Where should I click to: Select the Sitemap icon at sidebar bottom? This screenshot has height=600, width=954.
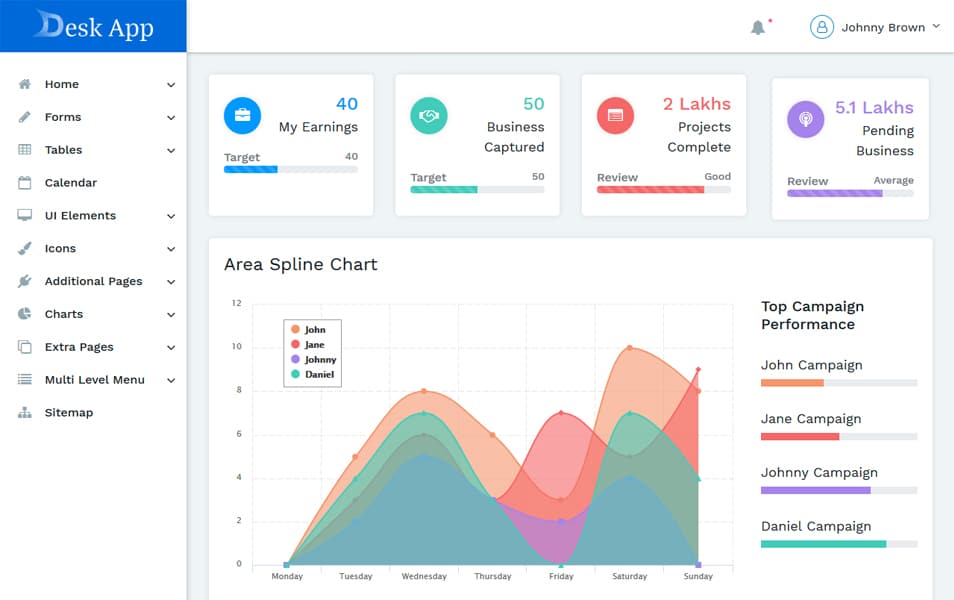(x=23, y=412)
